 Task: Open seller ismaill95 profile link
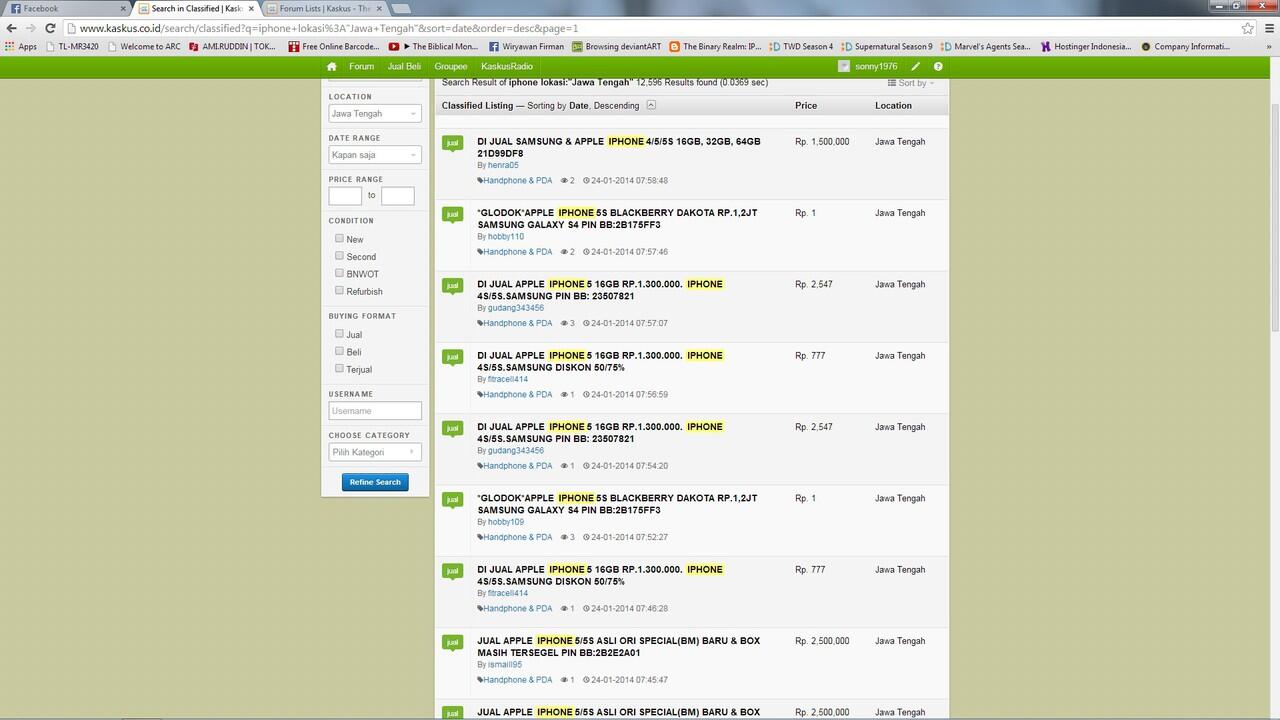tap(505, 664)
